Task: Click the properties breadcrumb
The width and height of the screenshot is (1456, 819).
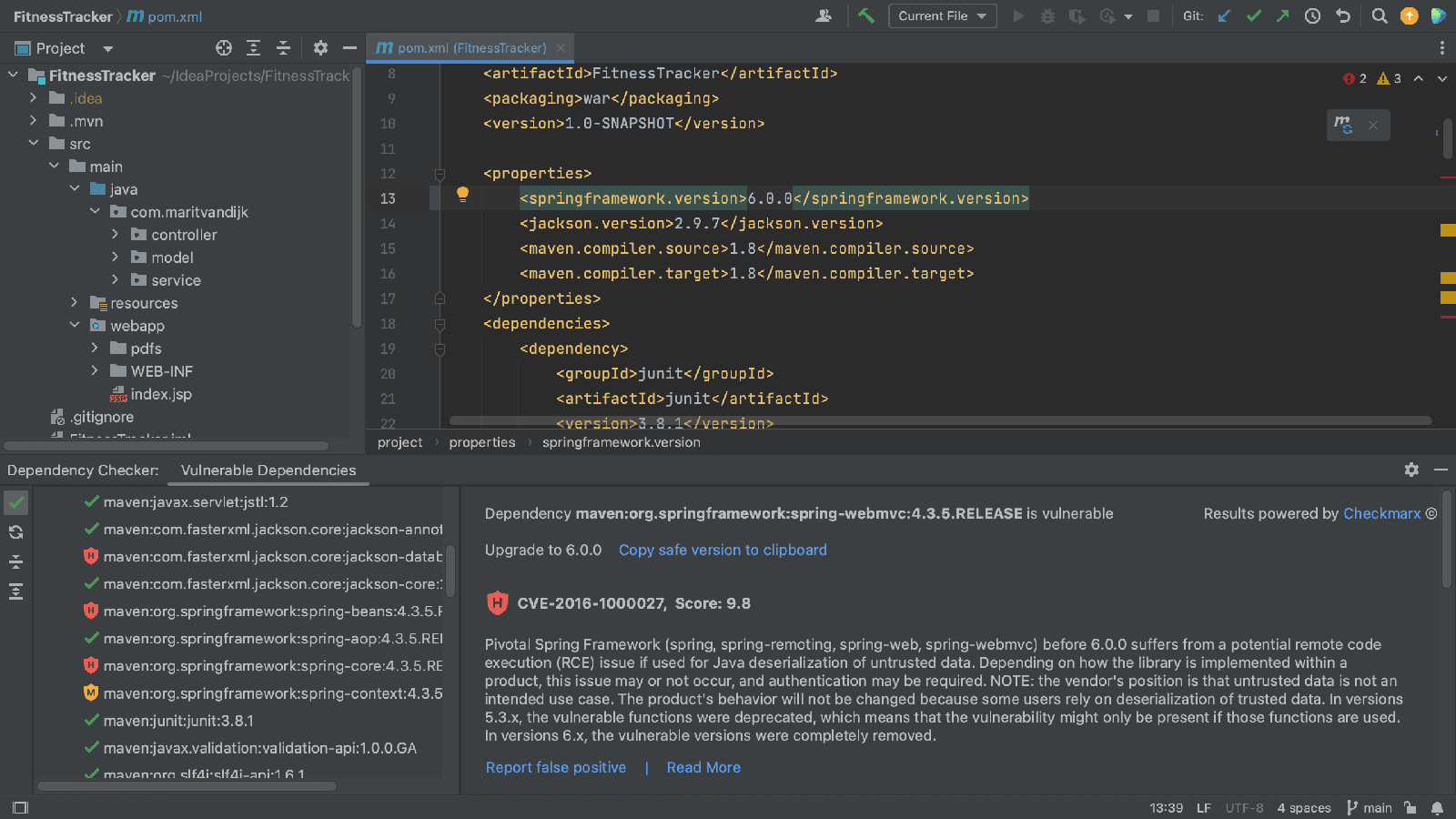Action: click(482, 442)
